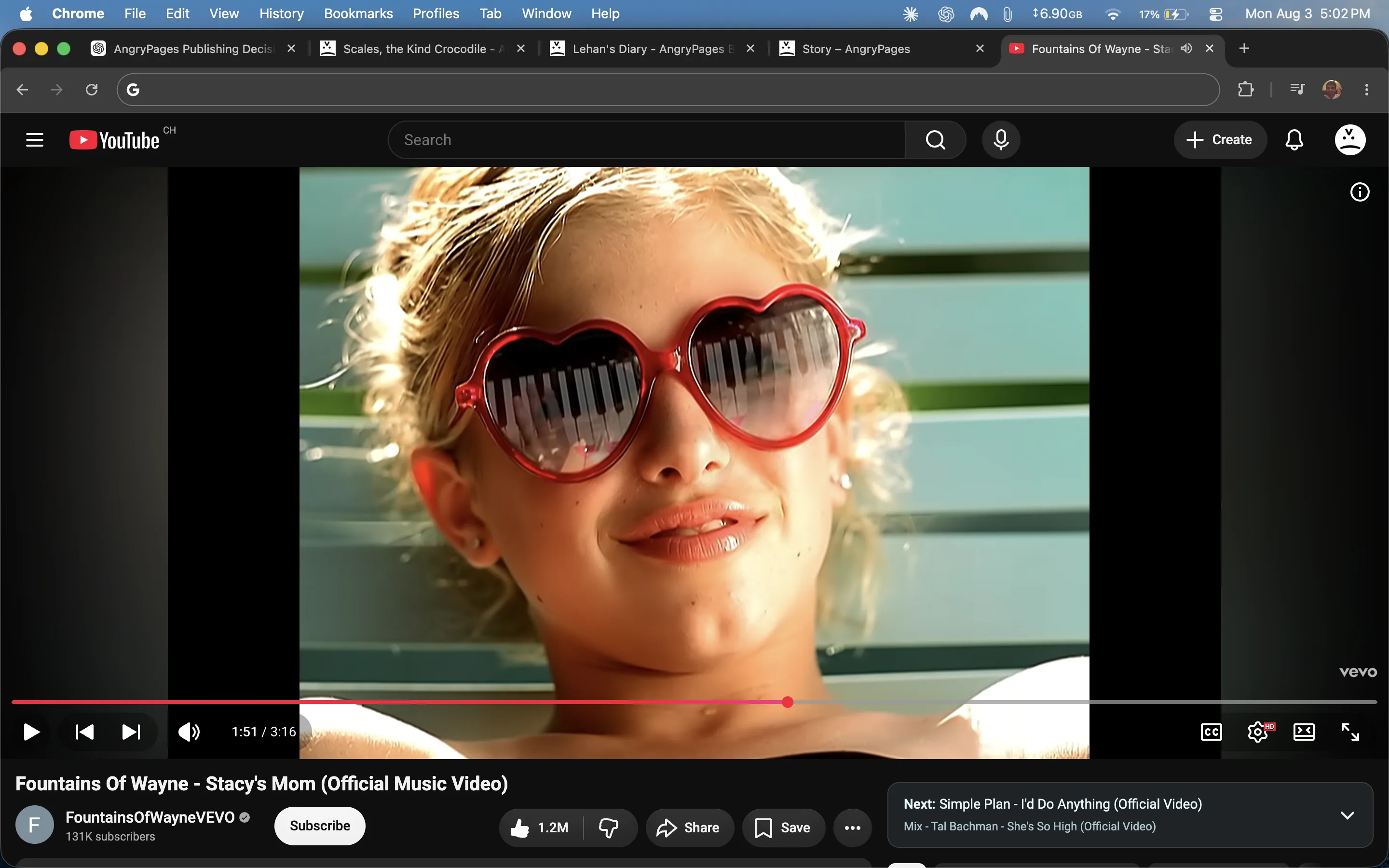Image resolution: width=1389 pixels, height=868 pixels.
Task: Focus the Chrome address bar
Action: click(x=668, y=90)
